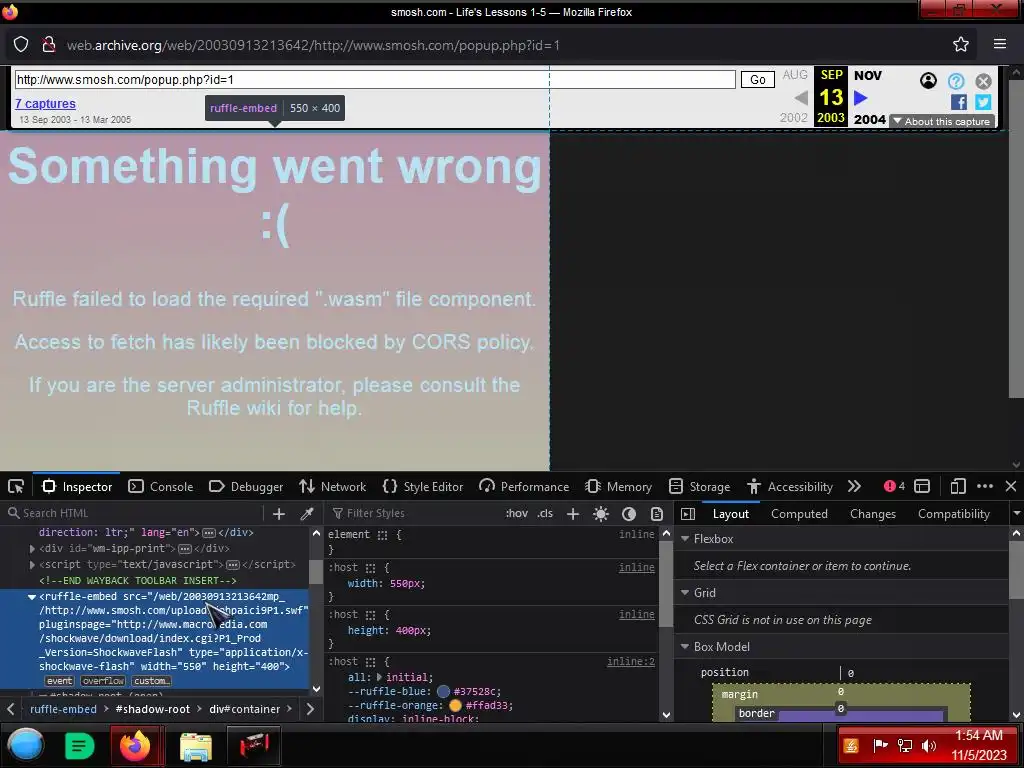
Task: Go to next capture with blue arrow
Action: (x=861, y=98)
